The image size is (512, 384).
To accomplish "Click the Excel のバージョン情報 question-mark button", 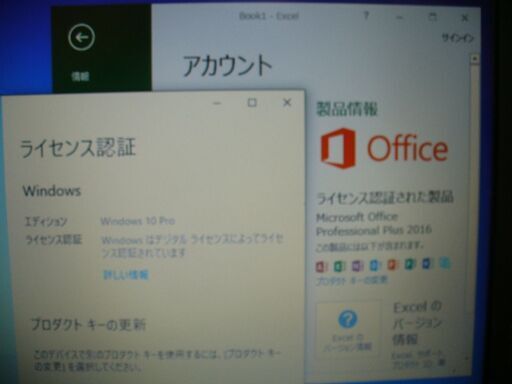I will pos(348,328).
